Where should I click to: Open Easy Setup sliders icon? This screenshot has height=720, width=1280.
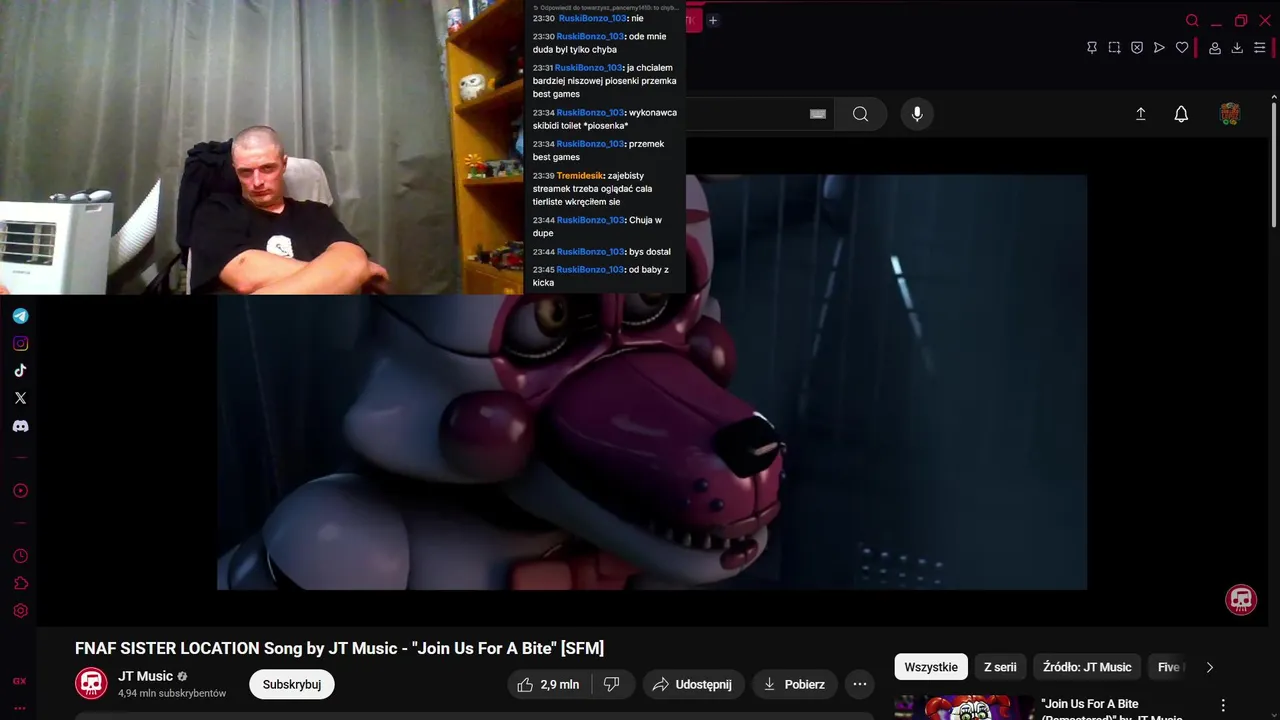pos(1260,47)
